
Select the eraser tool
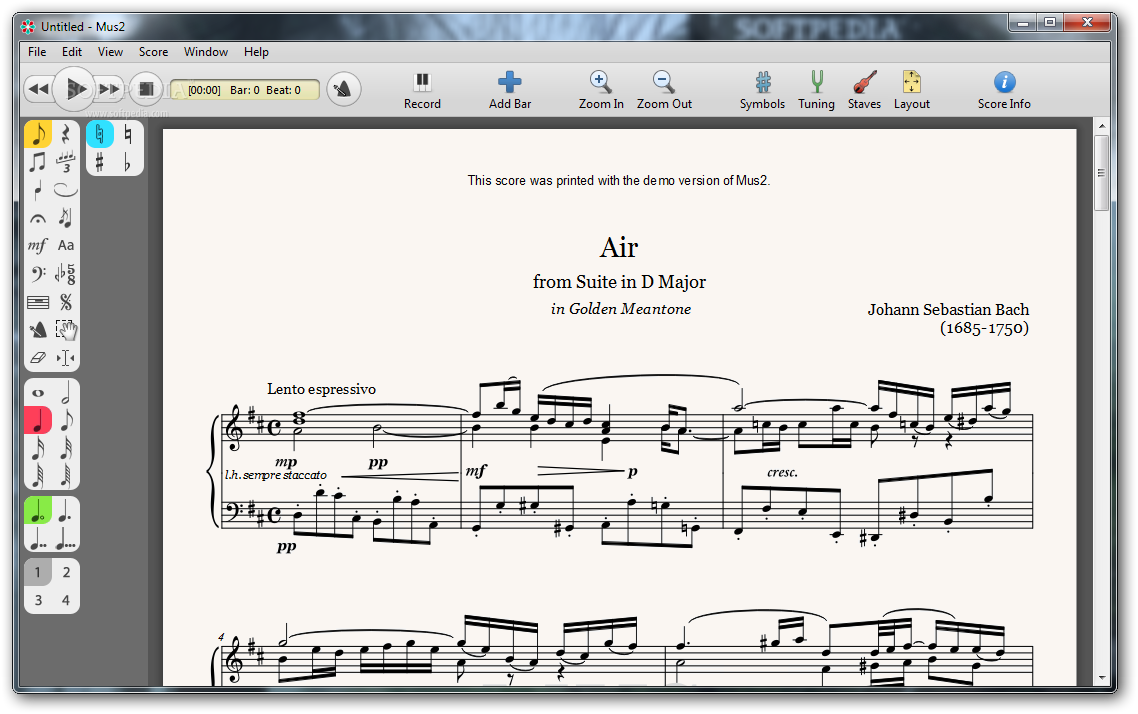(x=38, y=358)
